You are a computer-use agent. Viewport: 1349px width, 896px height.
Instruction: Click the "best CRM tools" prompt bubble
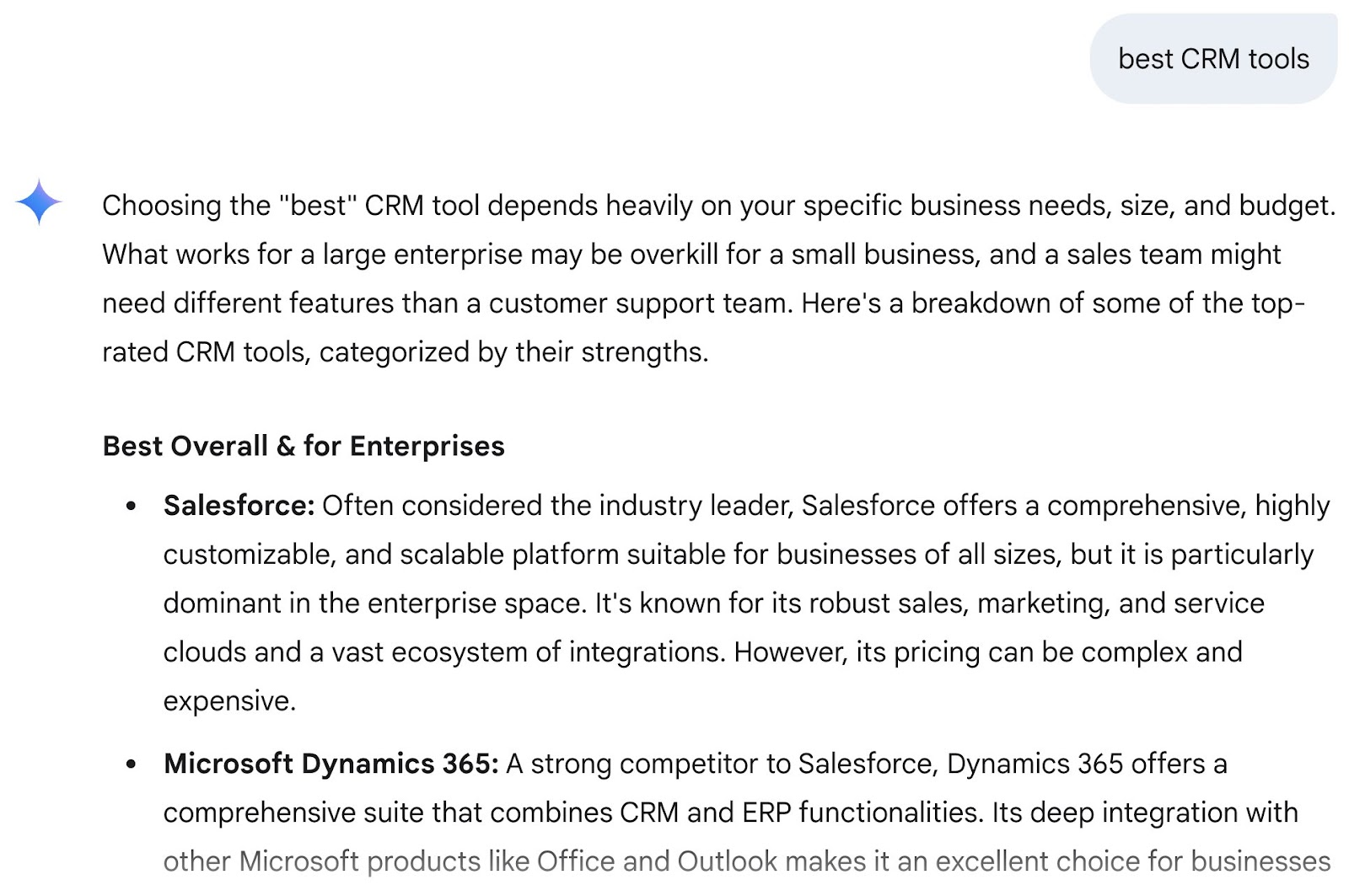(x=1213, y=59)
